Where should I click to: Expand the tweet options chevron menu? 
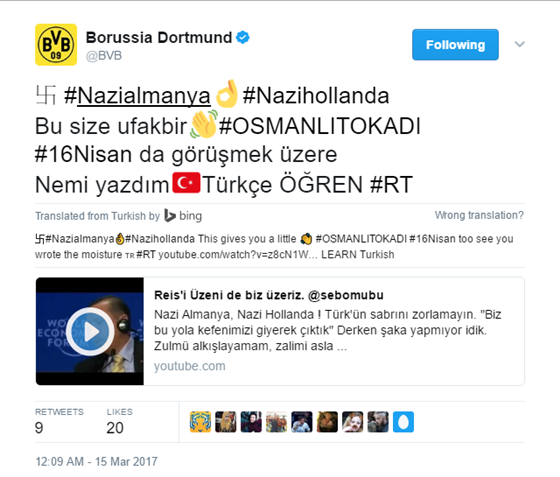point(519,44)
